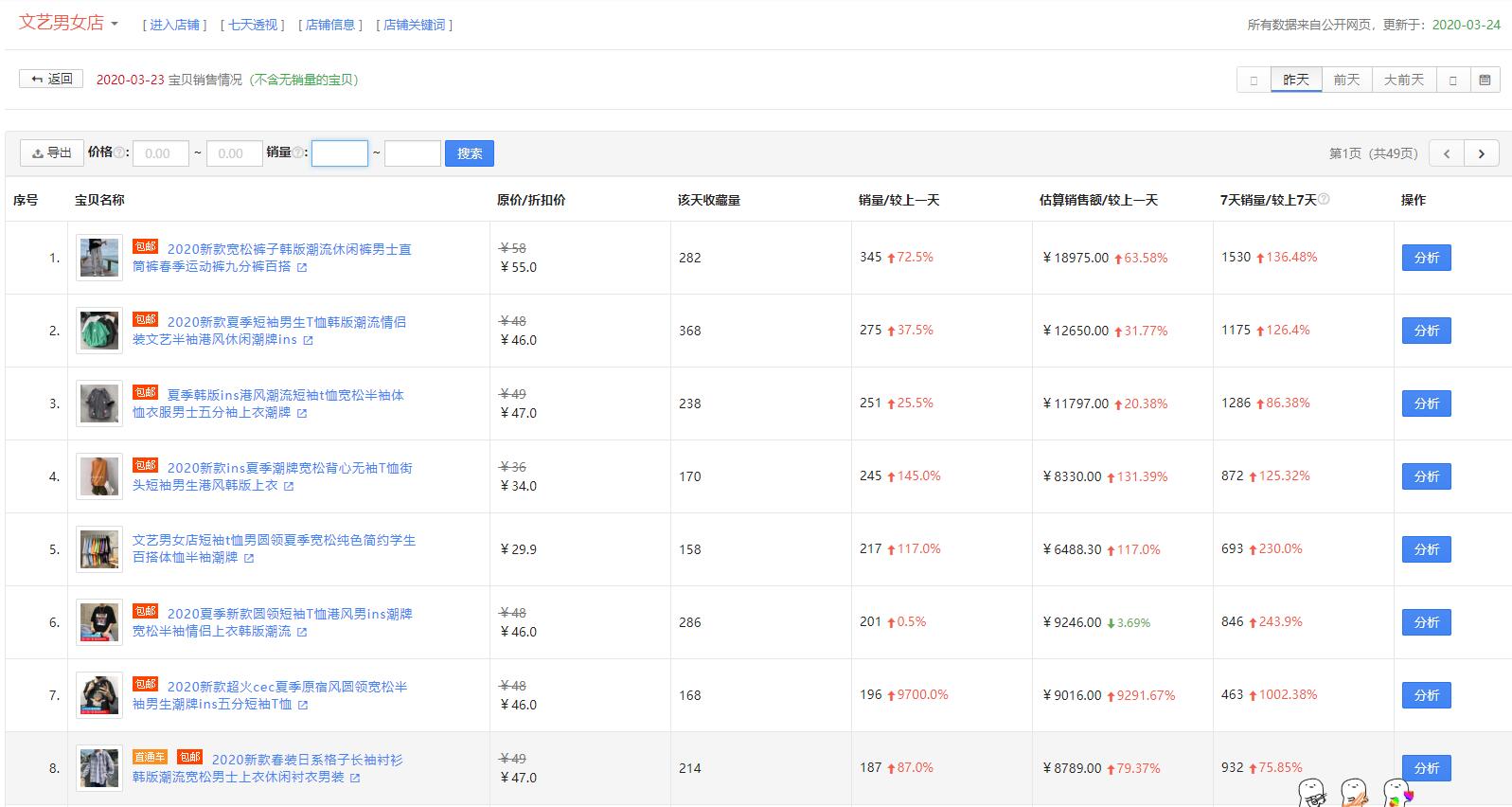Open product thumbnail in row 3
The height and width of the screenshot is (807, 1512).
(99, 403)
